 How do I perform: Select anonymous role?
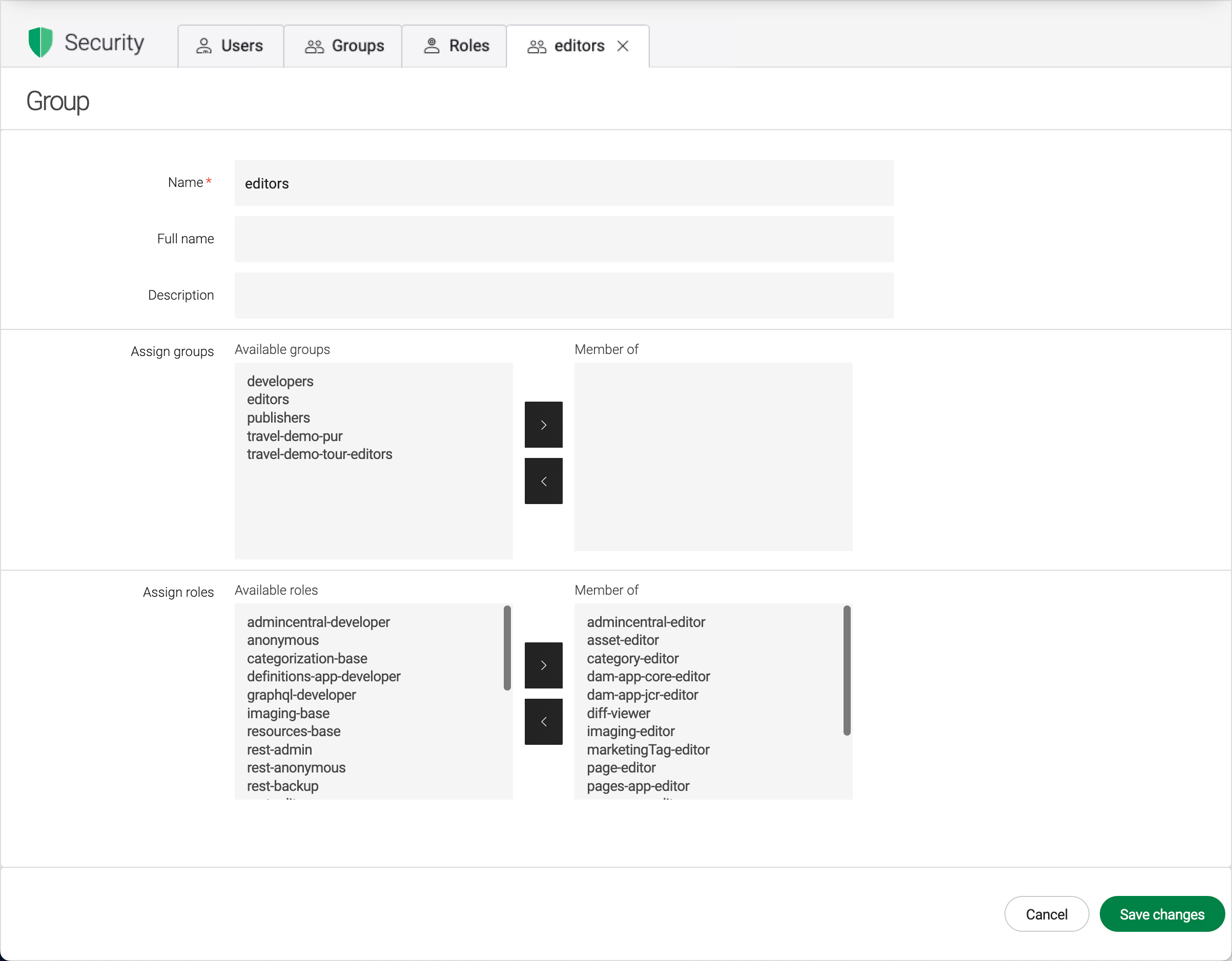tap(282, 640)
